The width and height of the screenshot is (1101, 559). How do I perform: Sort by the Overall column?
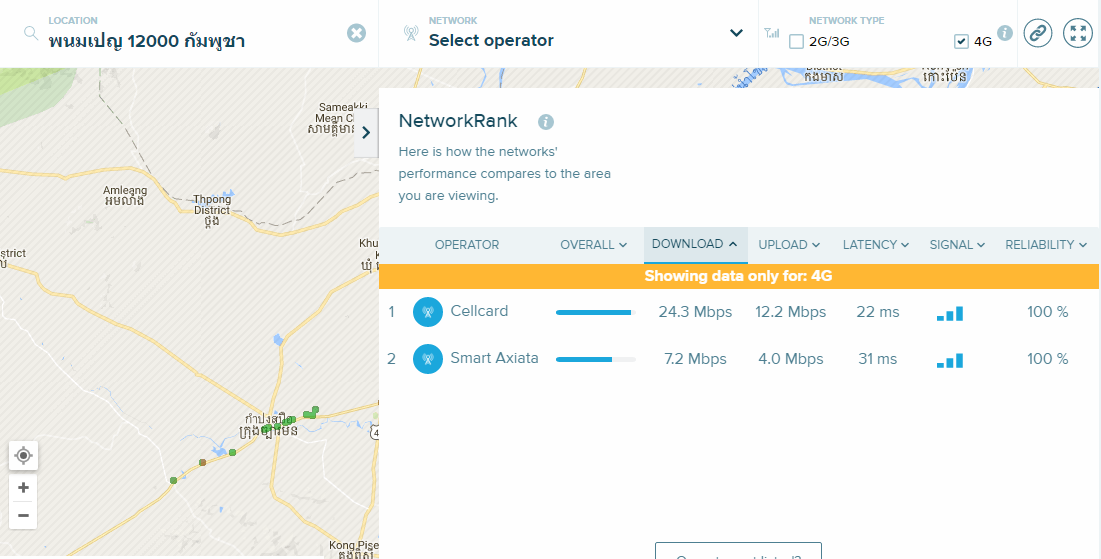click(x=593, y=245)
